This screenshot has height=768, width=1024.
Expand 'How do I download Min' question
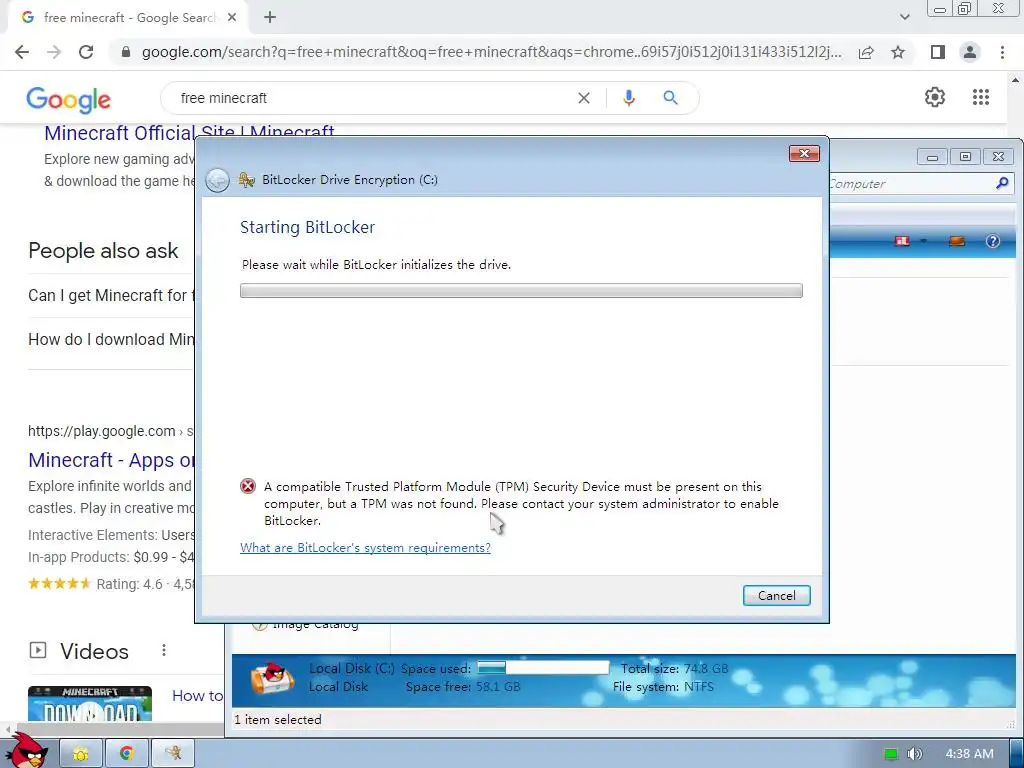point(111,340)
